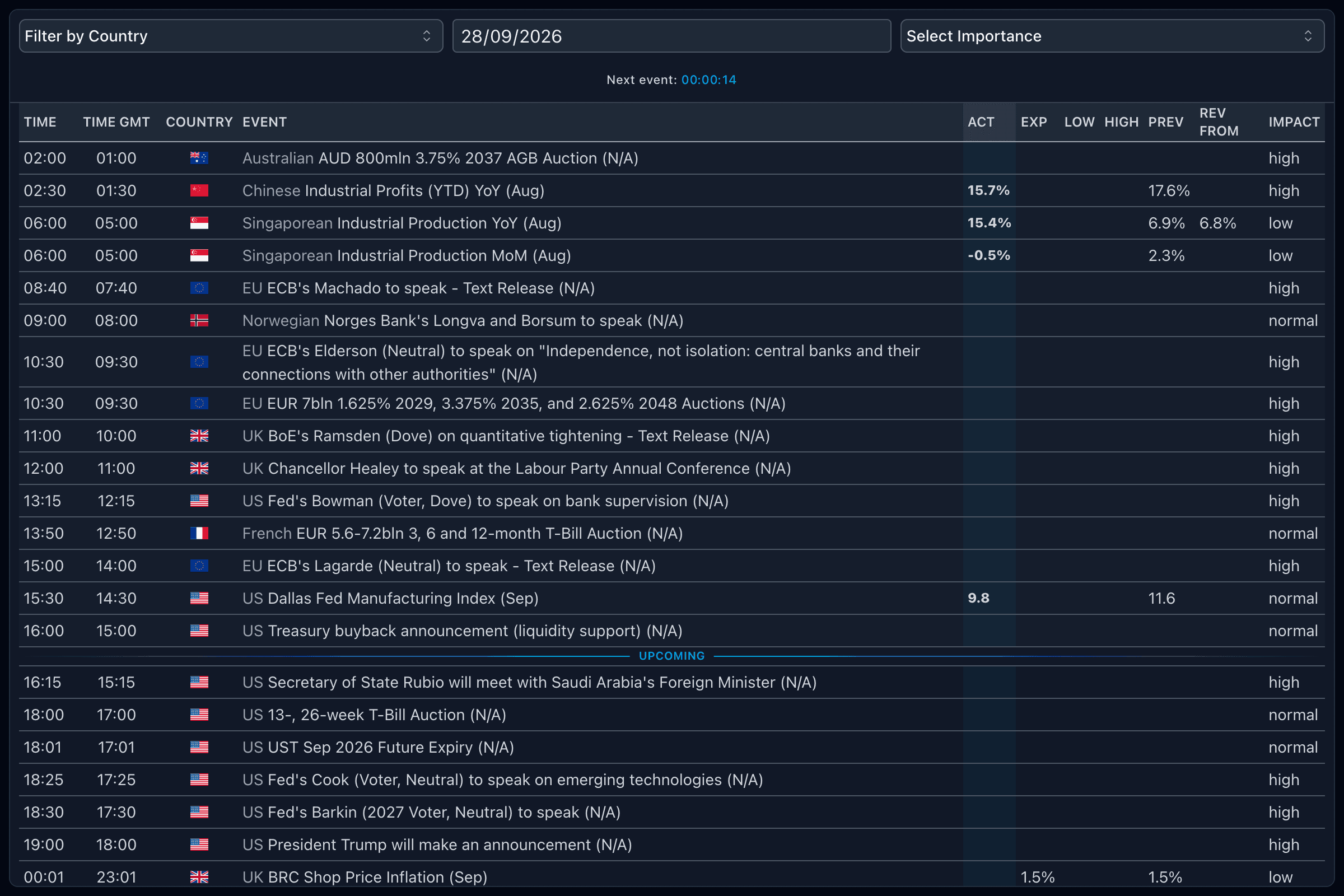This screenshot has height=896, width=1344.
Task: Click the UK flag in the BRC Shop Price row
Action: [199, 877]
